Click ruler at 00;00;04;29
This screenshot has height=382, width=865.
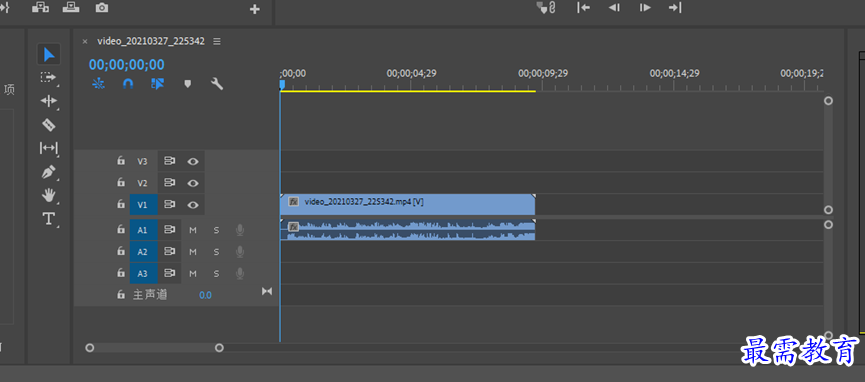(x=412, y=73)
